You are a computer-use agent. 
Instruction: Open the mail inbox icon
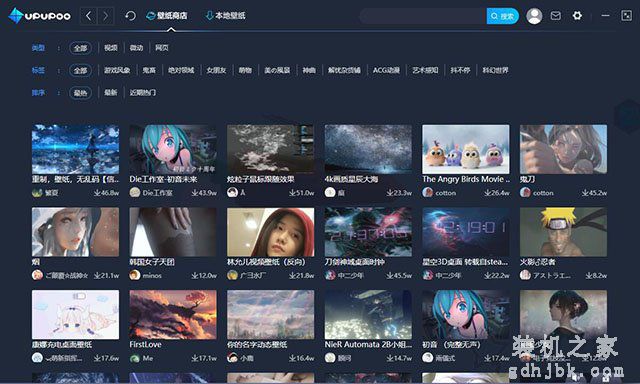[556, 16]
